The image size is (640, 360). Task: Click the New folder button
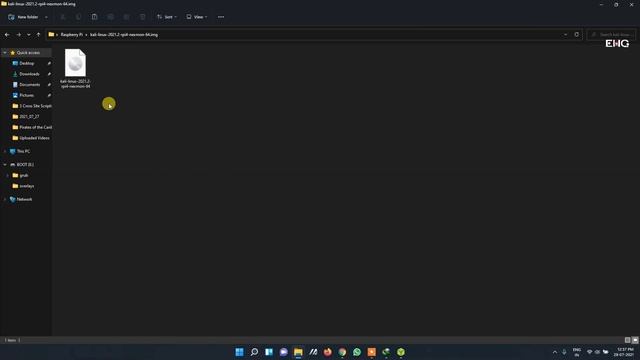[x=24, y=17]
